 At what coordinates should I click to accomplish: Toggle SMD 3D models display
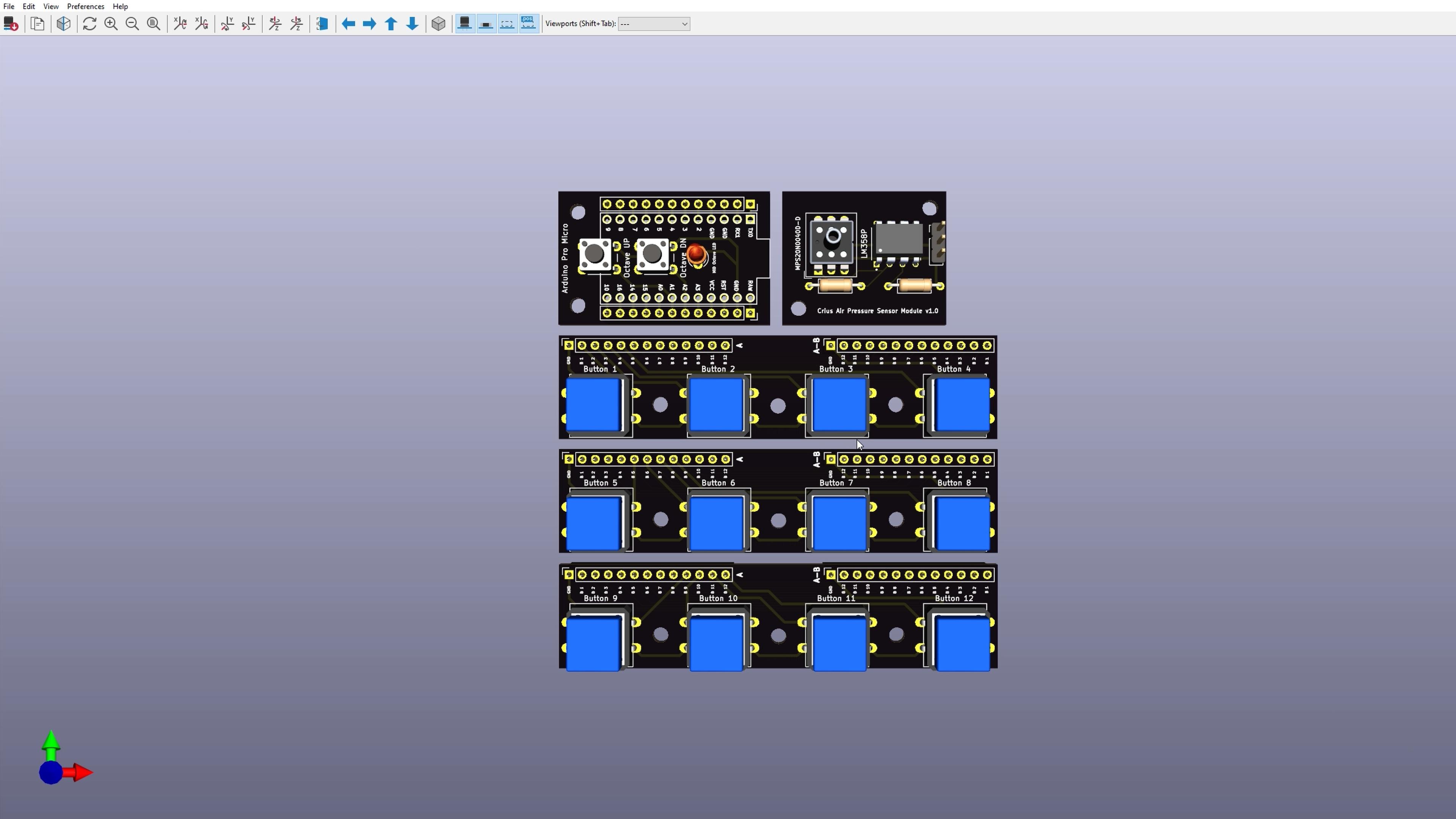click(486, 24)
